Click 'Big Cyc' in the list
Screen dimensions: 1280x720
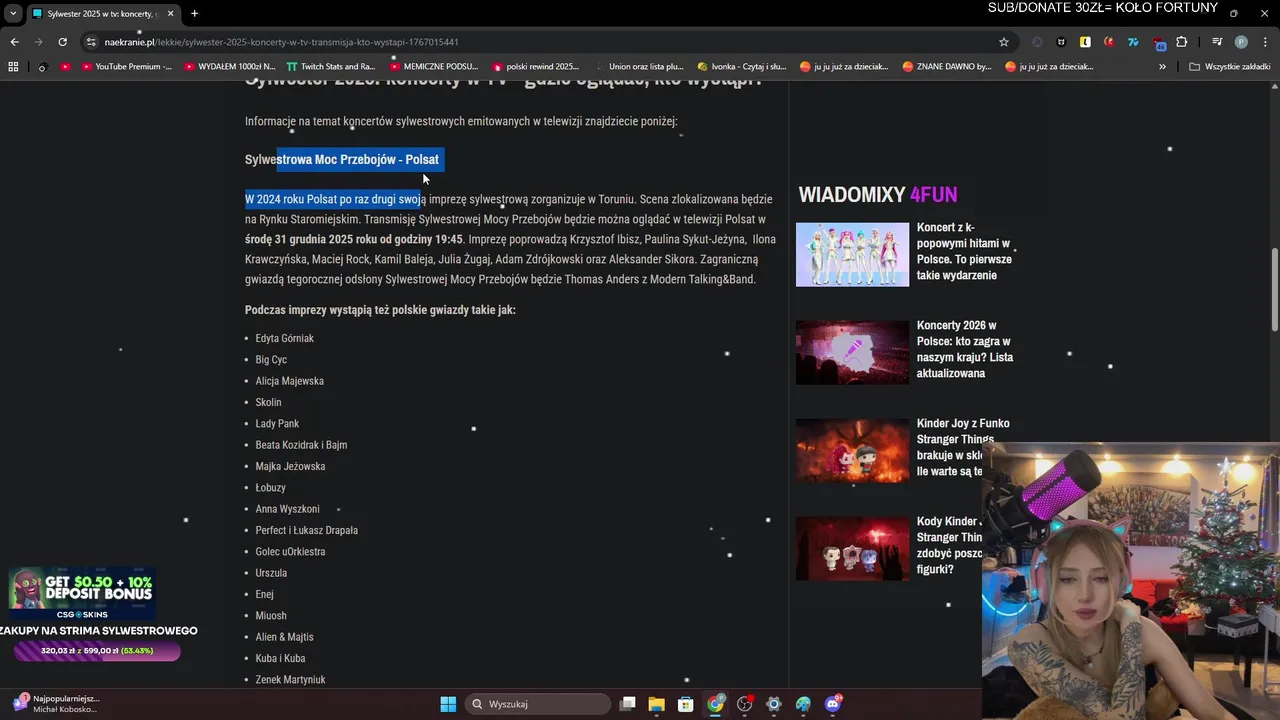271,359
